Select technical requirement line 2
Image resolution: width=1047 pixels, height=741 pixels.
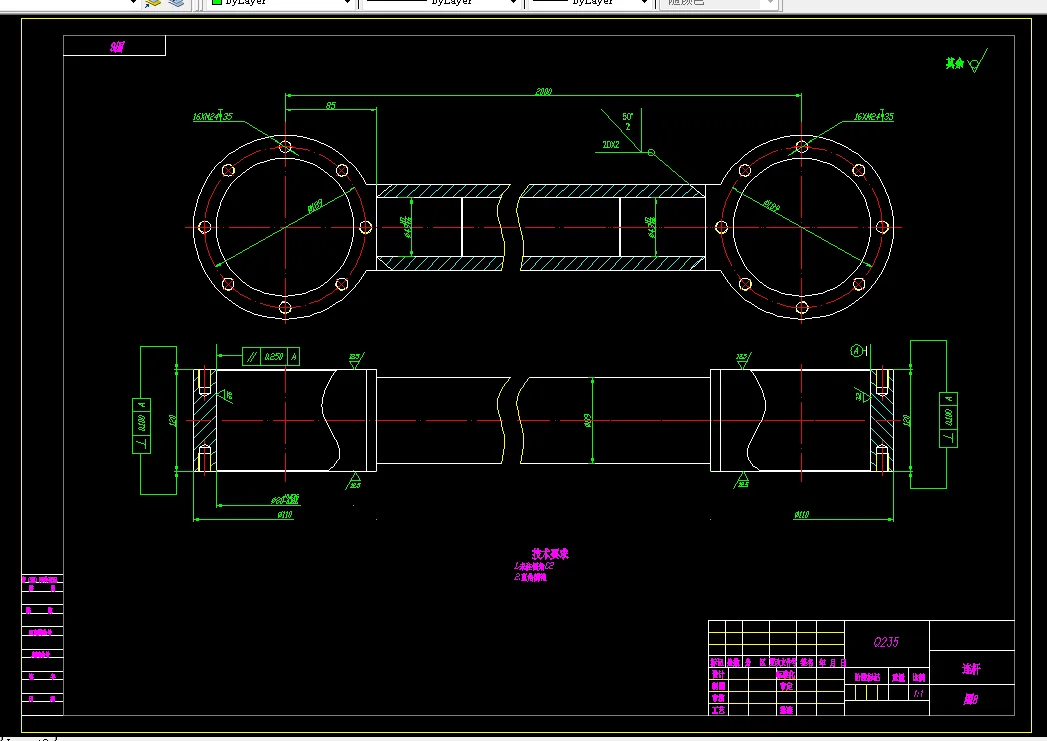[530, 577]
